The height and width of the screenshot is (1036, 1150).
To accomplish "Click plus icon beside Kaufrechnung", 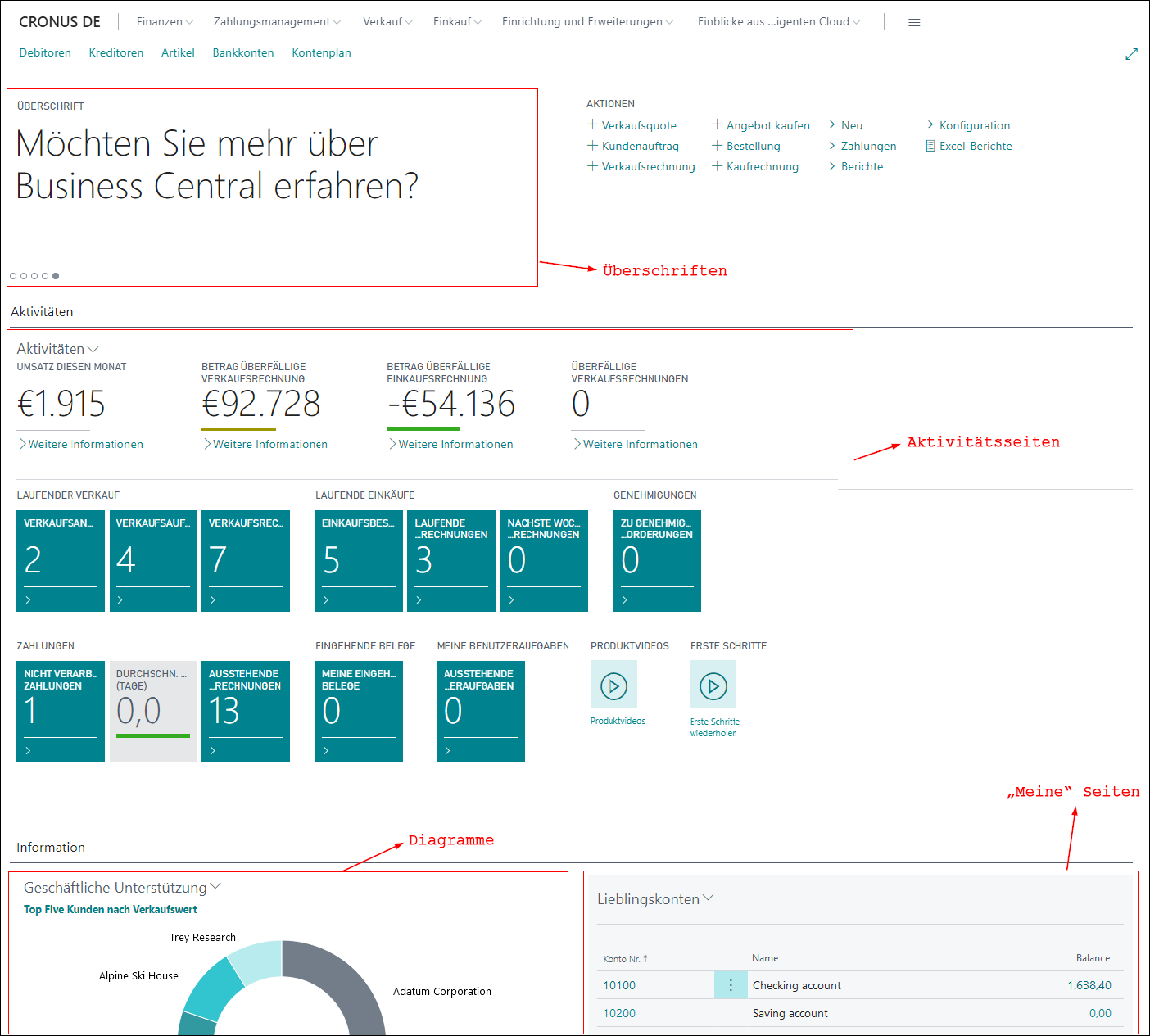I will coord(717,165).
